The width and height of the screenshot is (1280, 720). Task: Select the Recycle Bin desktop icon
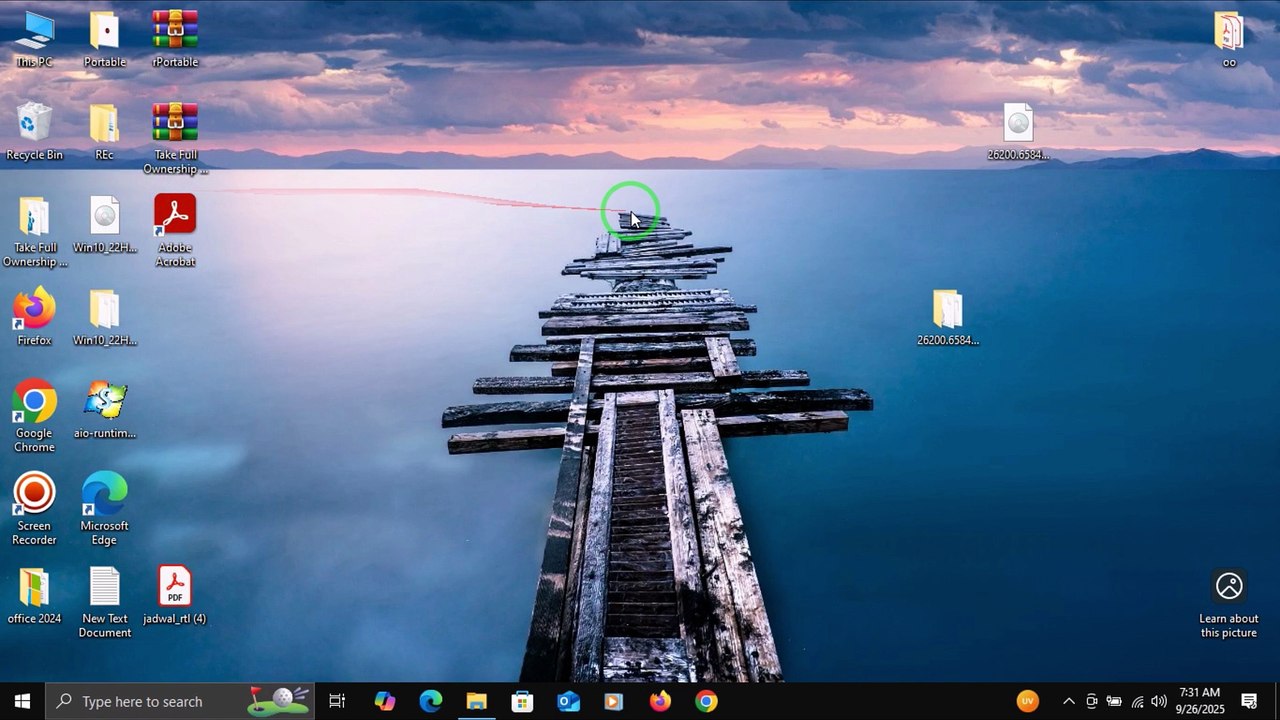click(34, 132)
